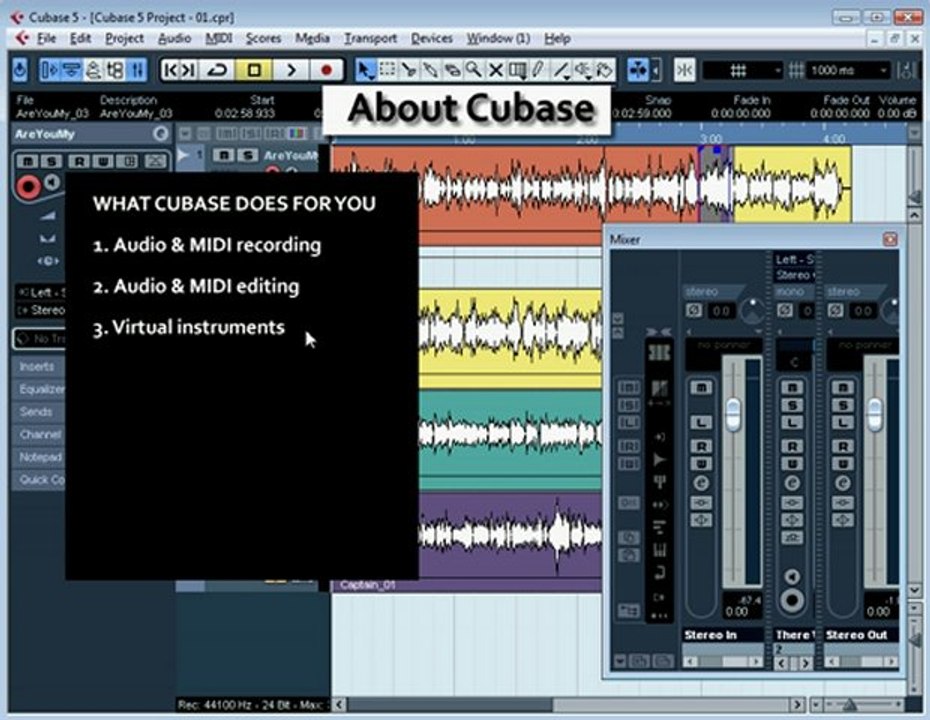Viewport: 930px width, 720px height.
Task: Select the Color tool
Action: click(604, 71)
